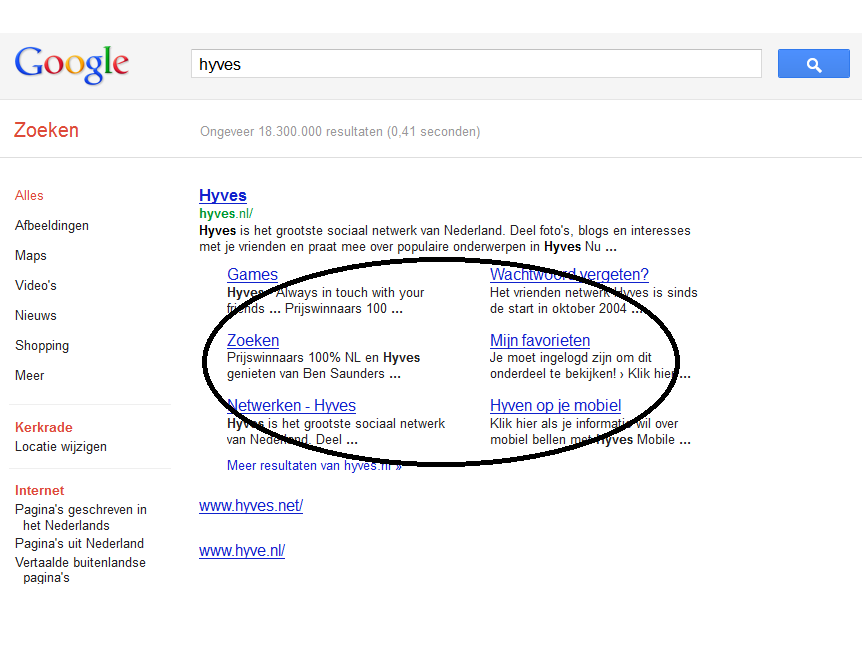862x655 pixels.
Task: Click the red Zoeken page heading
Action: click(x=46, y=130)
